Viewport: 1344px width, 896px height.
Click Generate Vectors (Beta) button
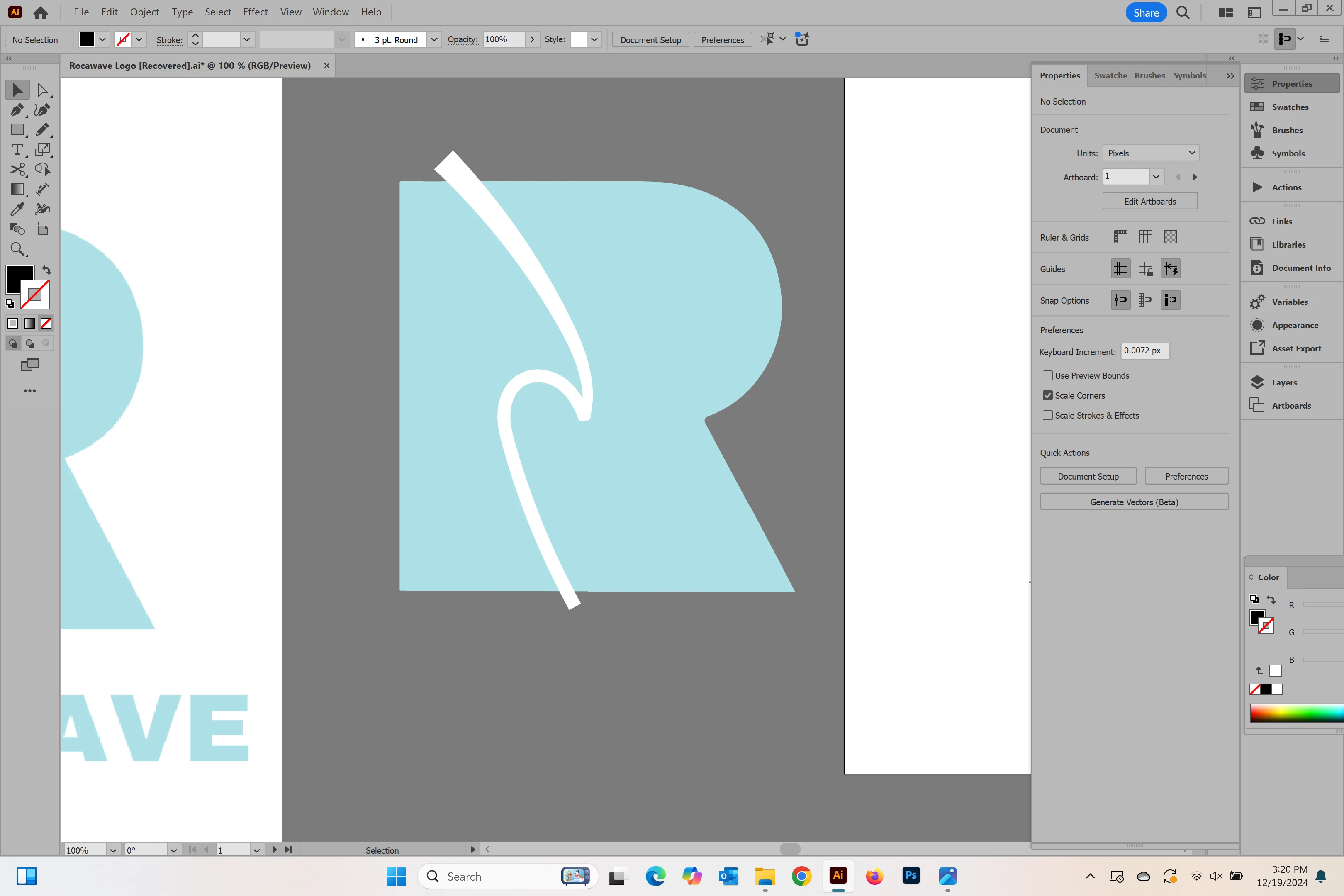[1134, 502]
